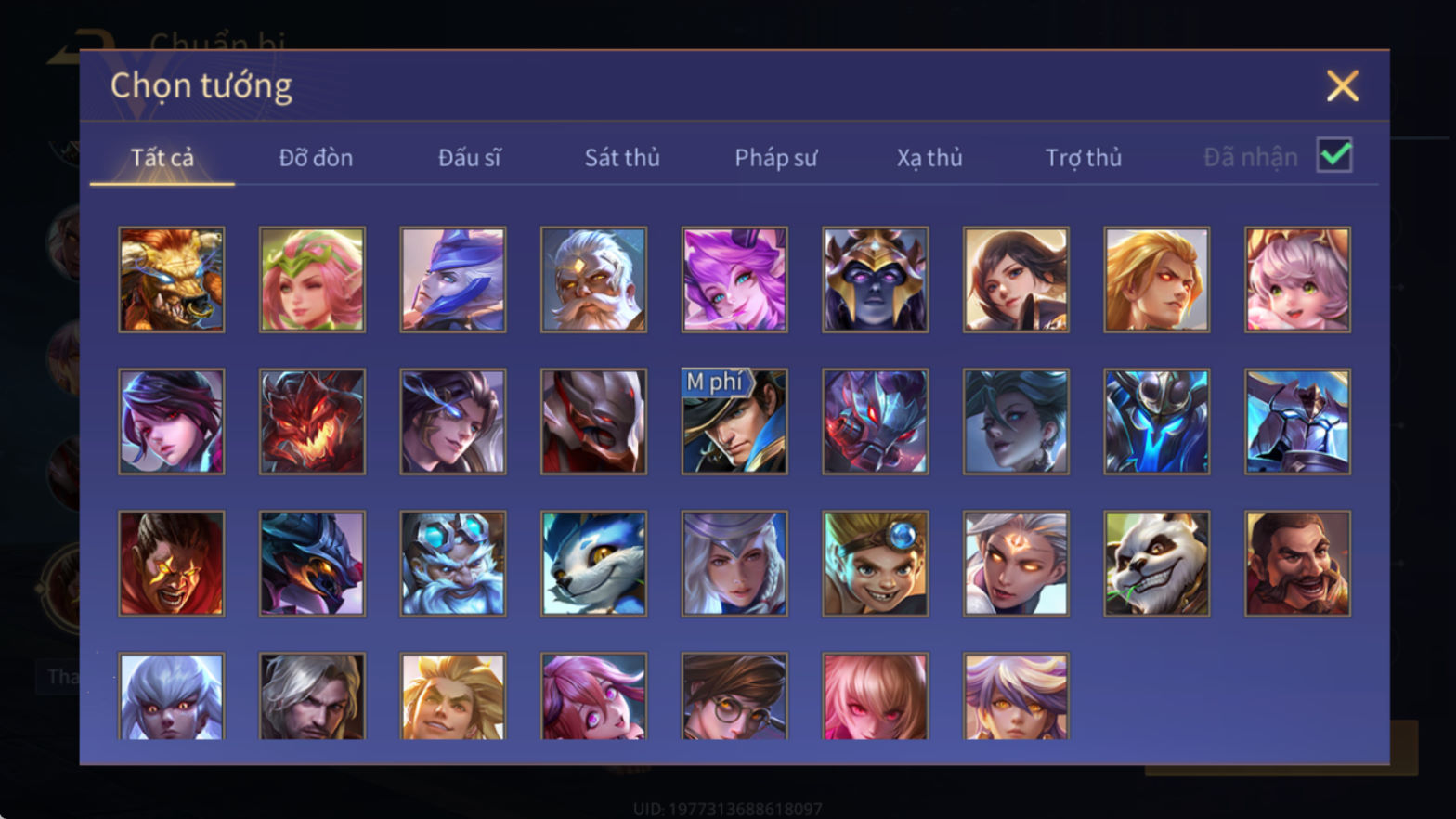This screenshot has width=1456, height=819.
Task: Toggle the Đã nhận checkbox
Action: click(x=1334, y=155)
